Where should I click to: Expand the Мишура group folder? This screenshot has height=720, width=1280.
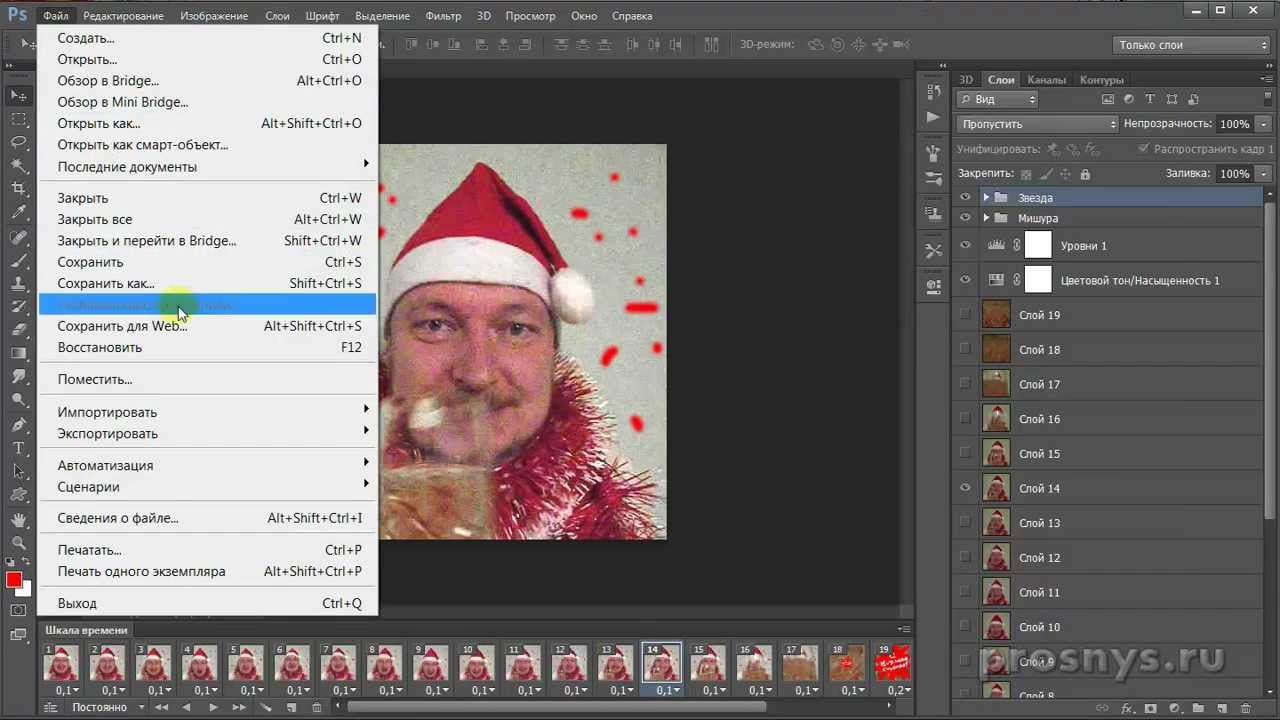(x=986, y=218)
